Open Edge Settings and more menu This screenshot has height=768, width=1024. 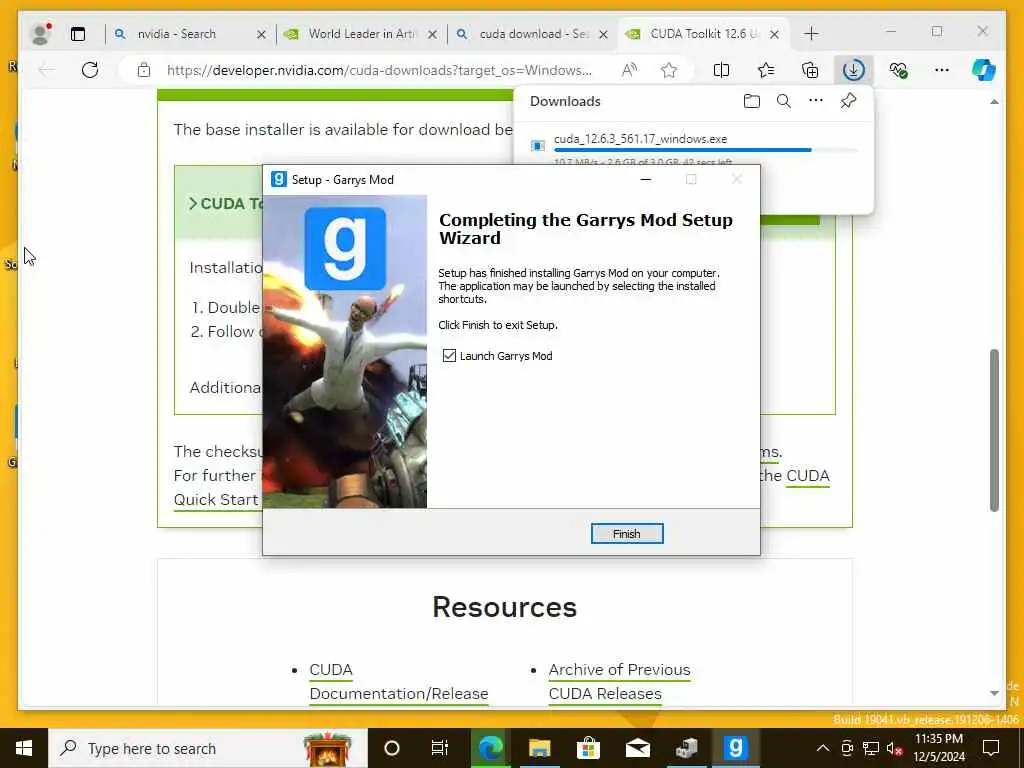pyautogui.click(x=942, y=70)
